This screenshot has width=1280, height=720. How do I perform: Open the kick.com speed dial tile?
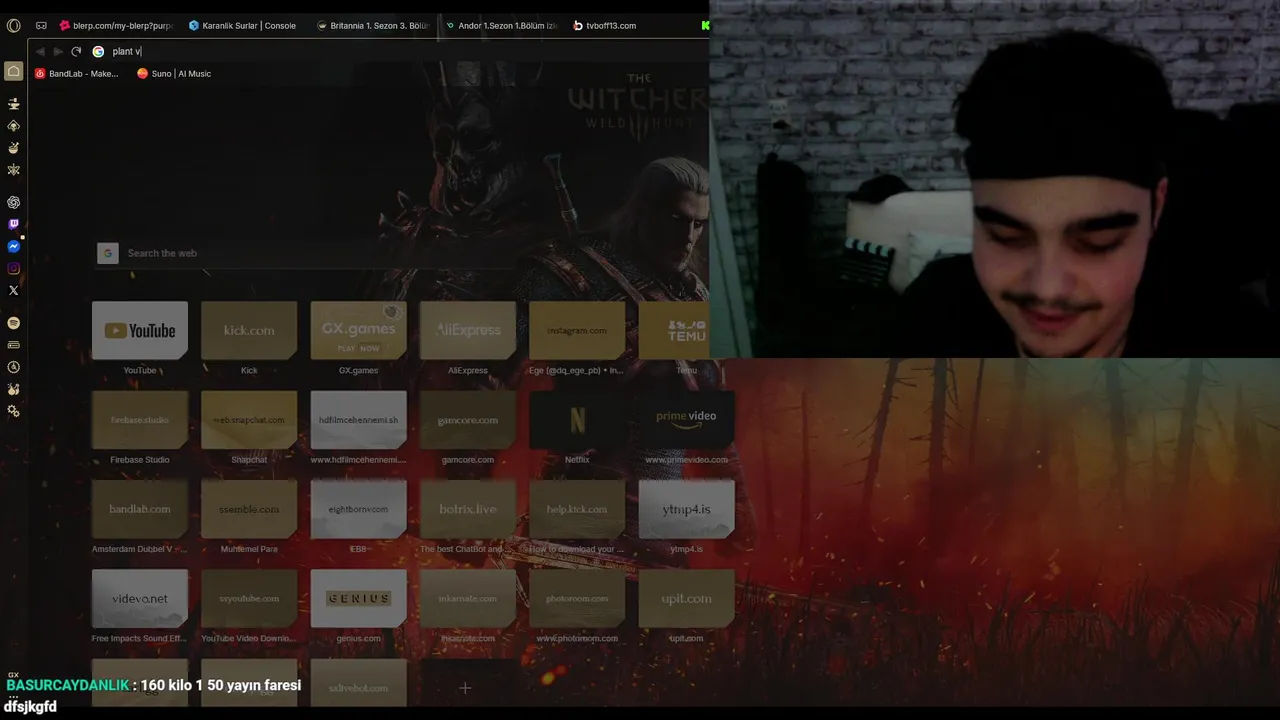pos(249,330)
